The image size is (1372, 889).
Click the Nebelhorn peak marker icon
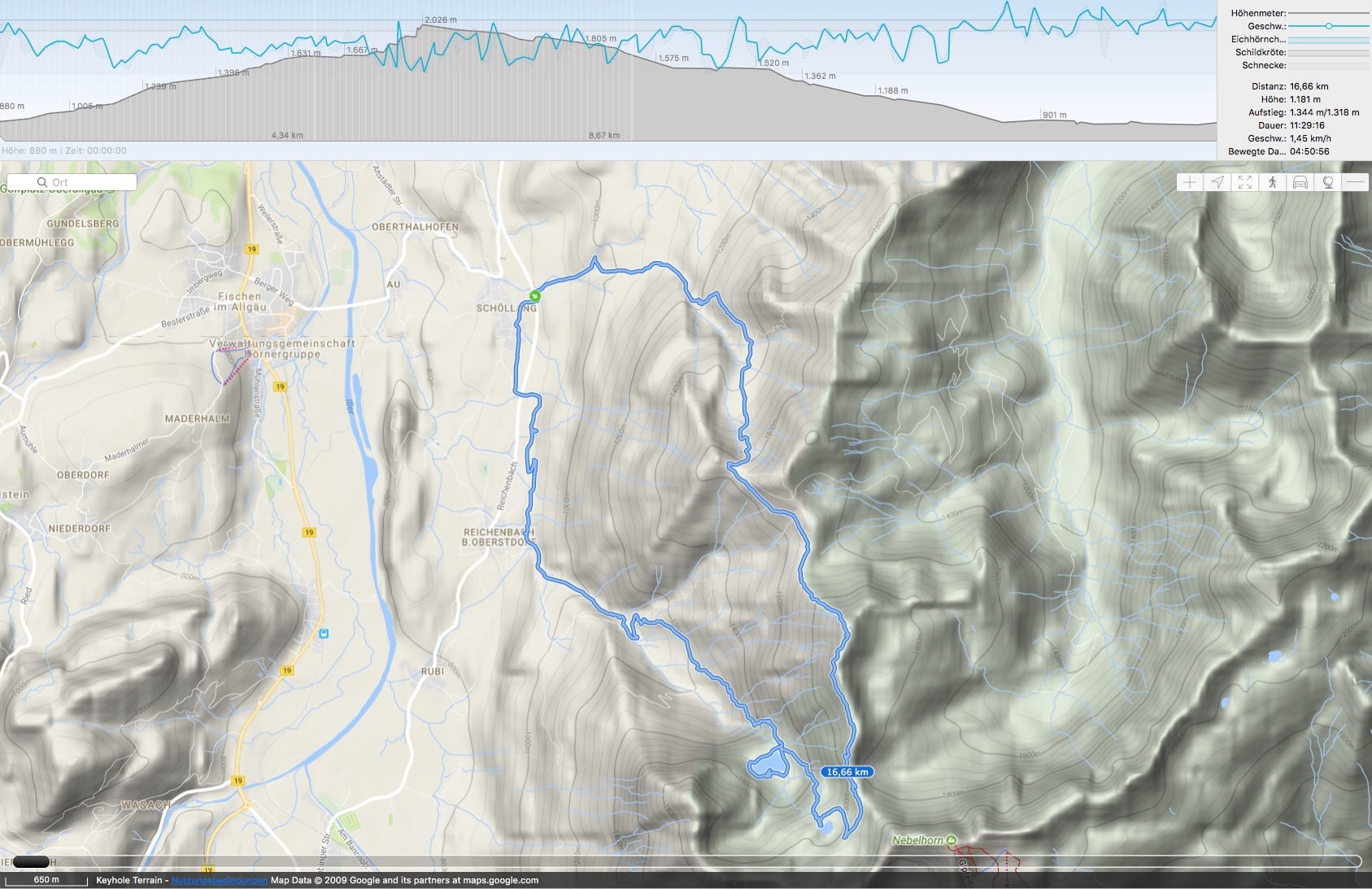pos(952,840)
